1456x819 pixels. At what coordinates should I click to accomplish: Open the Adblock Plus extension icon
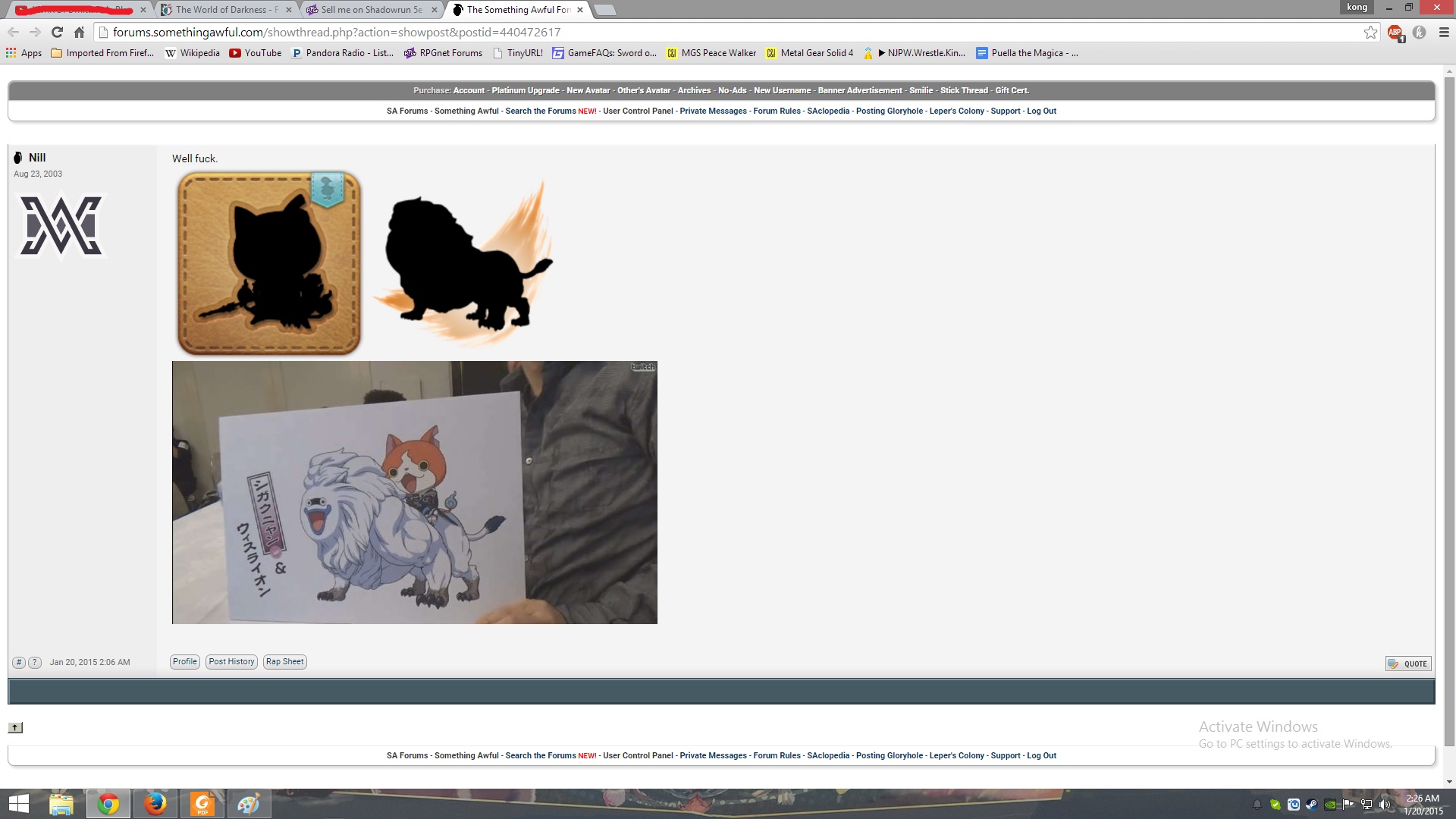1395,33
